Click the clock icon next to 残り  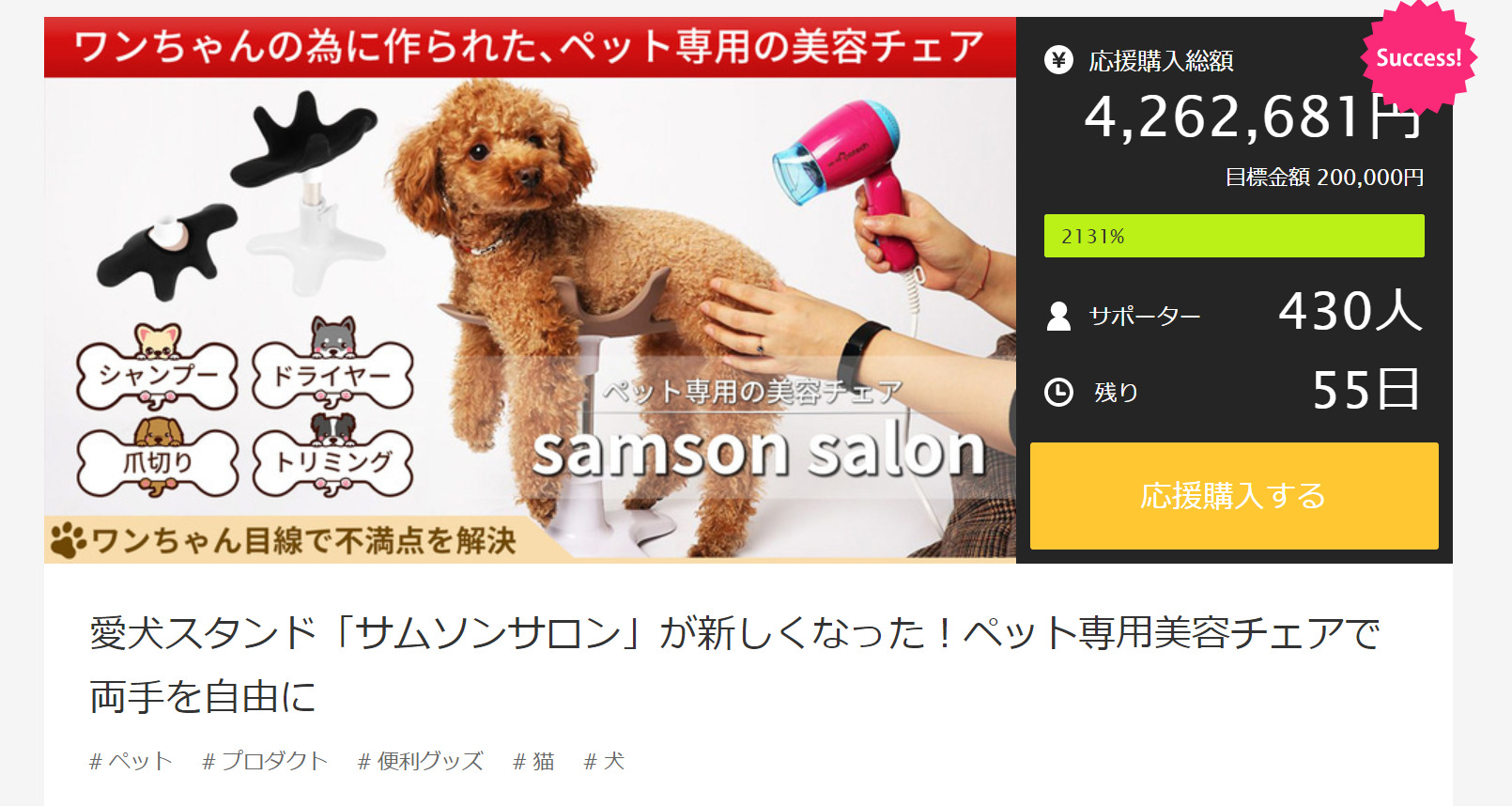[x=1058, y=392]
